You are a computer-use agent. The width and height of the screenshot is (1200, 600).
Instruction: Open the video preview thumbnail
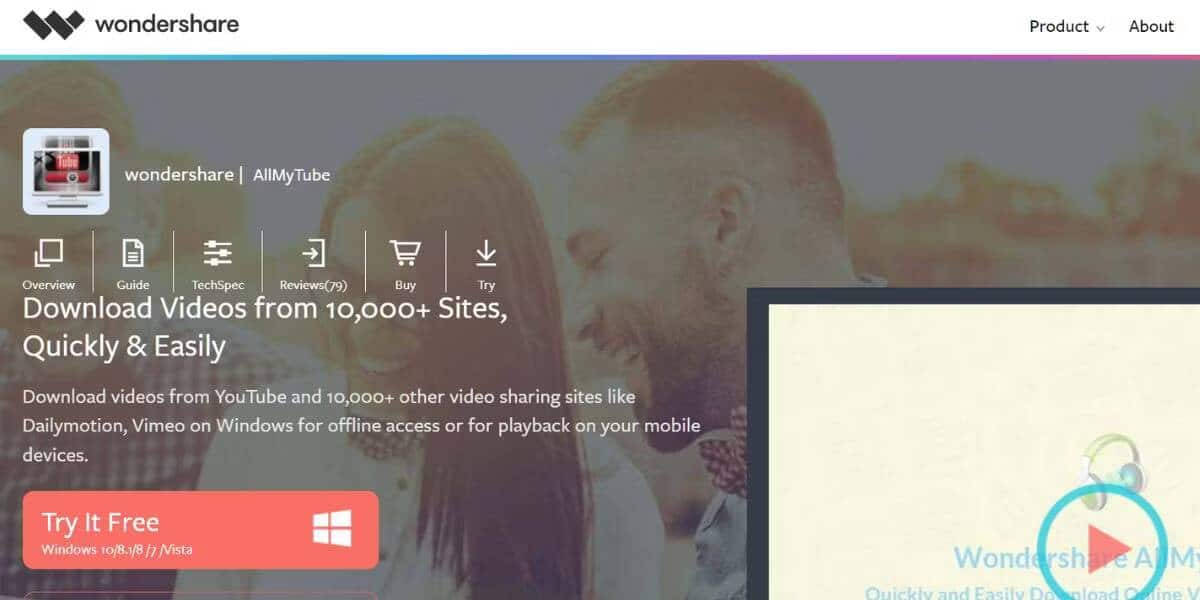984,452
